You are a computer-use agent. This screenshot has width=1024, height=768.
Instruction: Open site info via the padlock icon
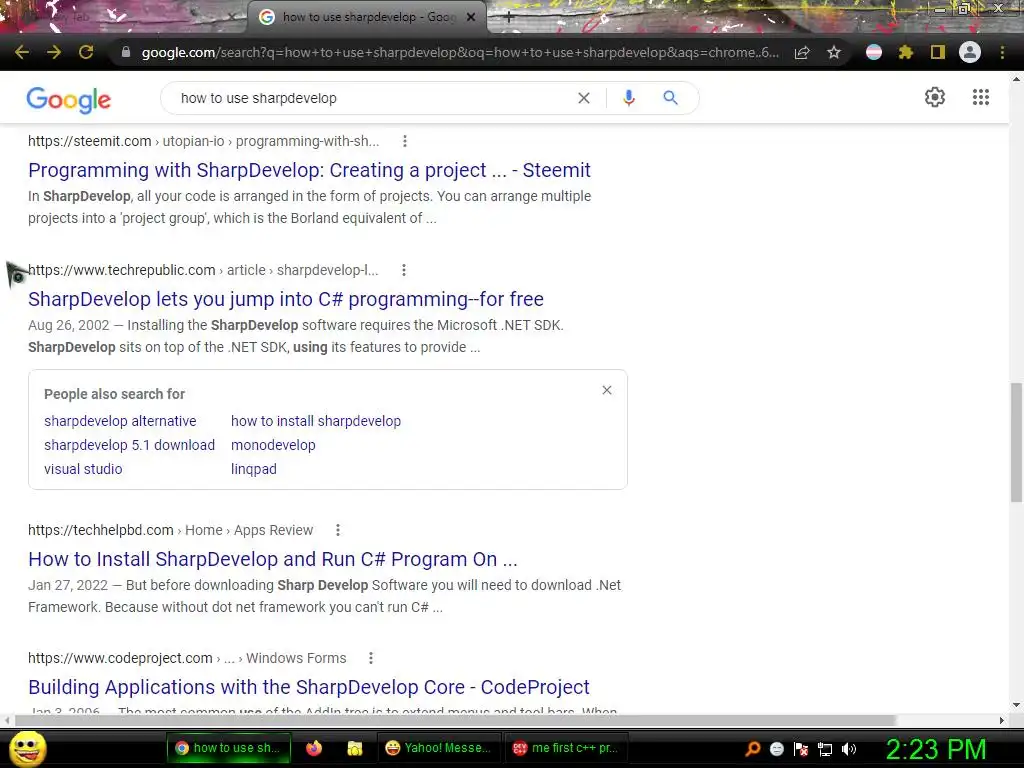tap(126, 52)
